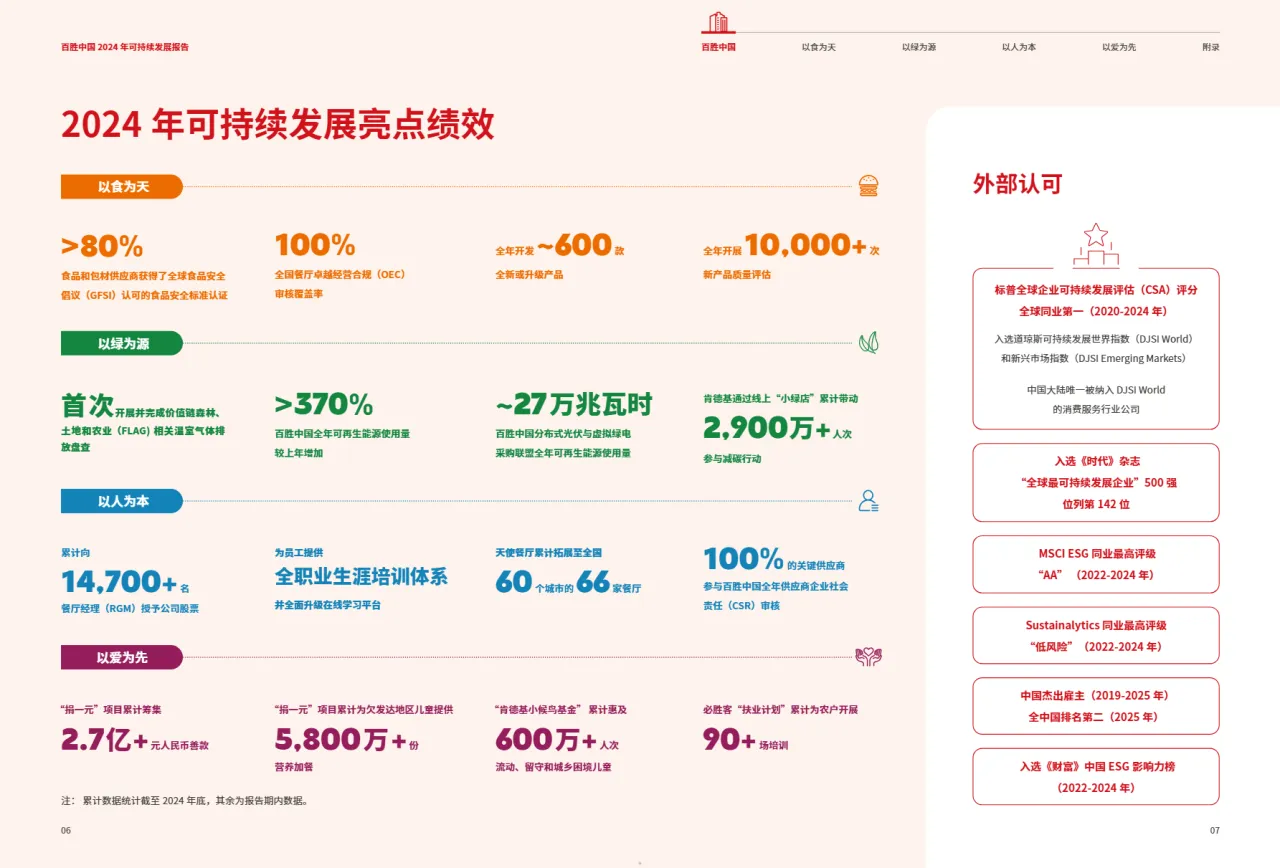
Task: Click the 100% 的关键供应商 figure
Action: tap(774, 559)
